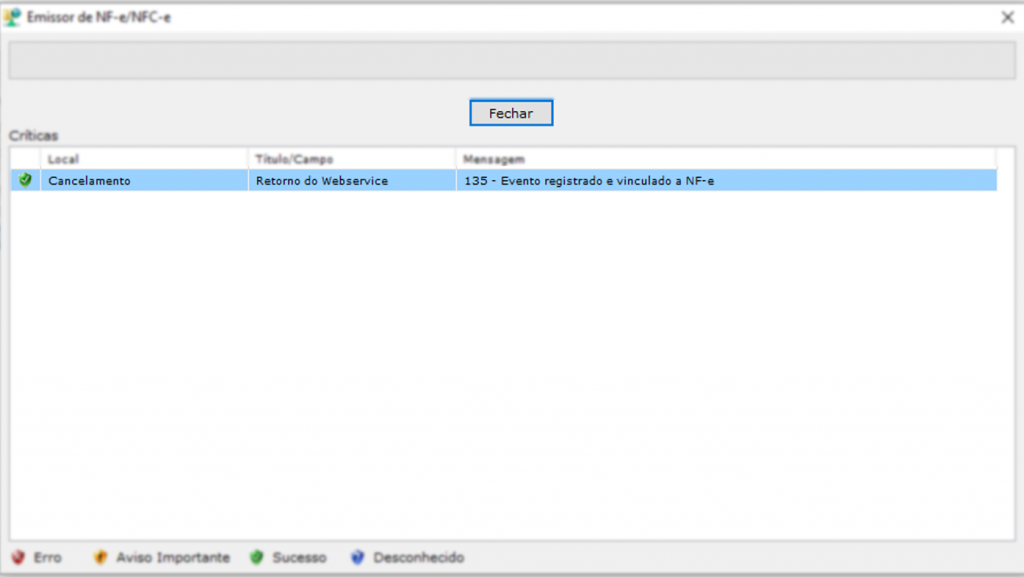
Task: Click the blank icon column header
Action: (x=25, y=159)
